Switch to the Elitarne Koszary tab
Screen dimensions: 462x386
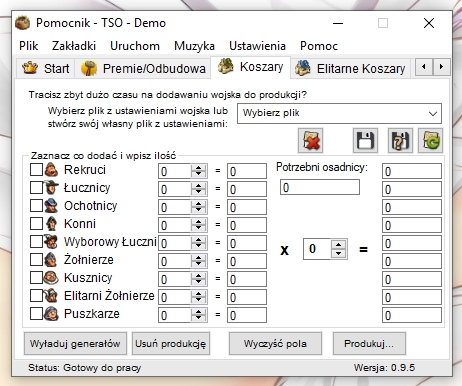(350, 68)
